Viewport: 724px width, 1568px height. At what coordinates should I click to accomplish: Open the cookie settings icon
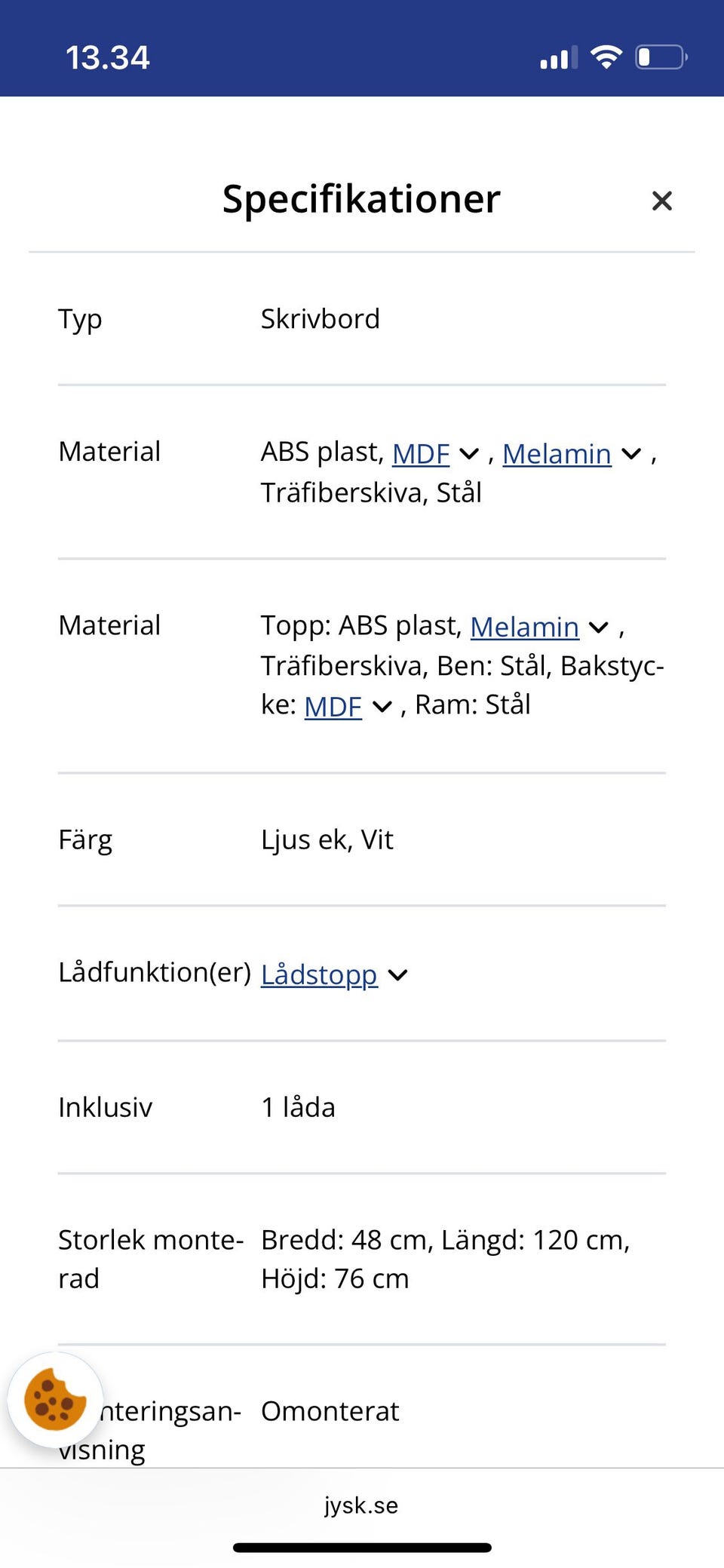pos(55,1399)
